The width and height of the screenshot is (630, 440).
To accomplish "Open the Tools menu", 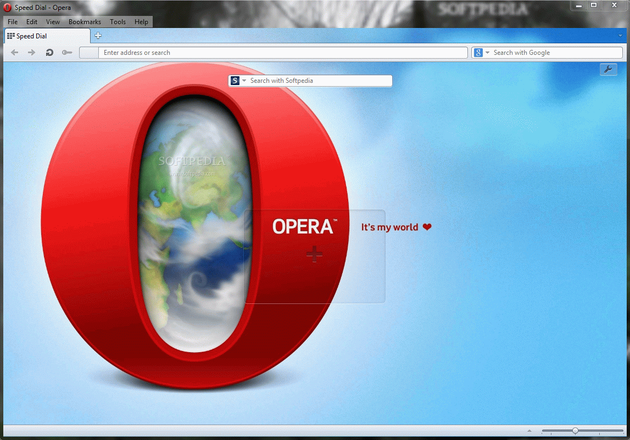I will (x=118, y=21).
